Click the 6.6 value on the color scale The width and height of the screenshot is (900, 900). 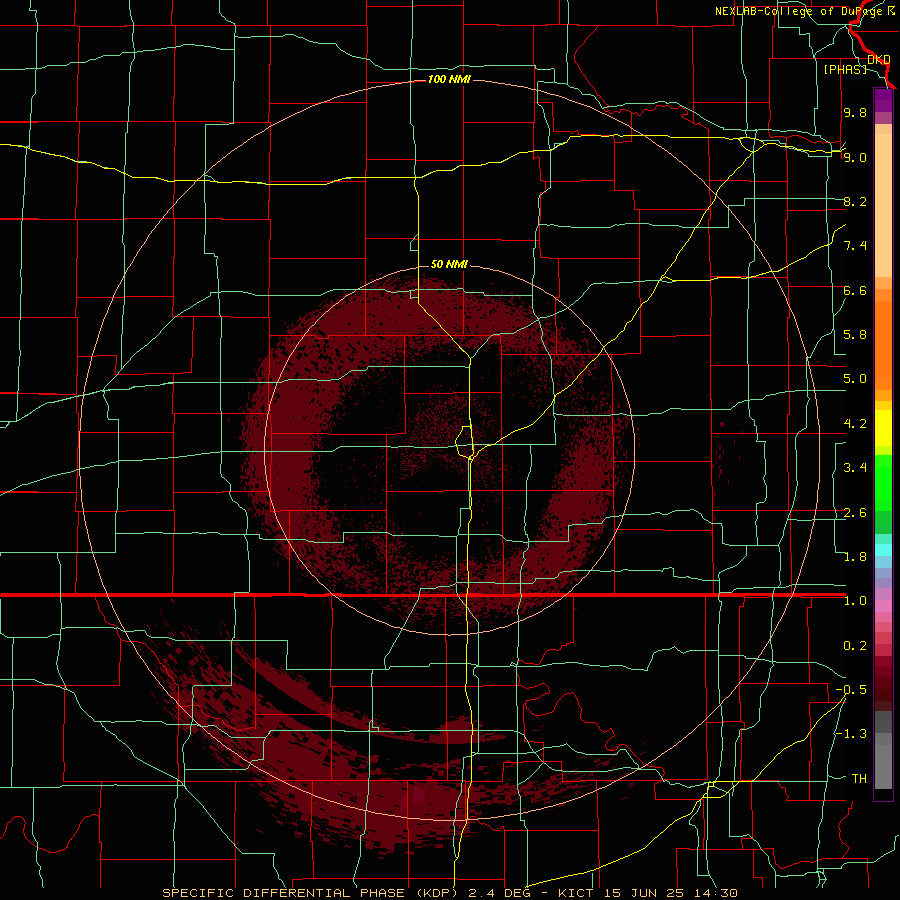tap(855, 290)
